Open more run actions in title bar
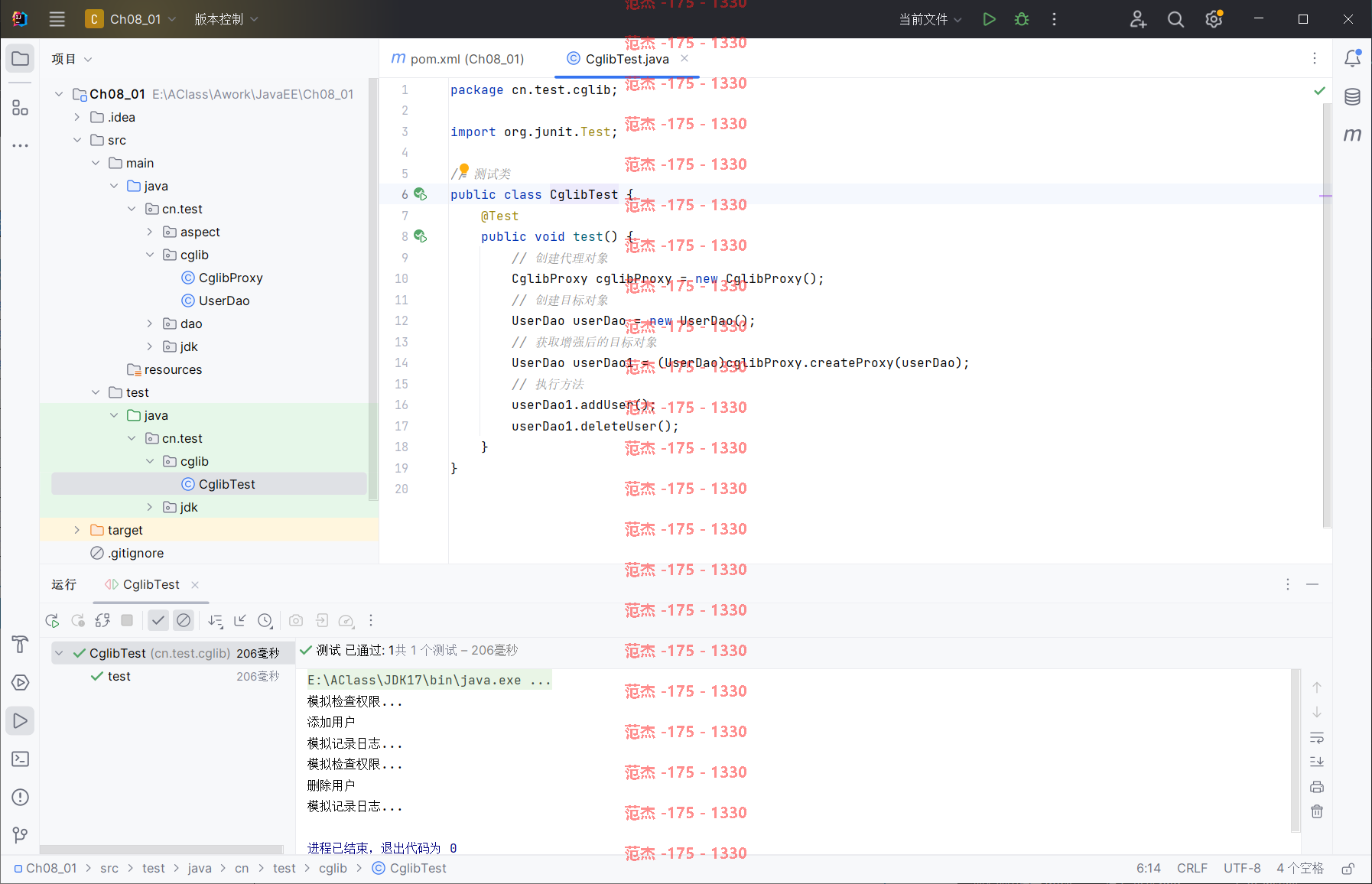Image resolution: width=1372 pixels, height=884 pixels. coord(1054,19)
